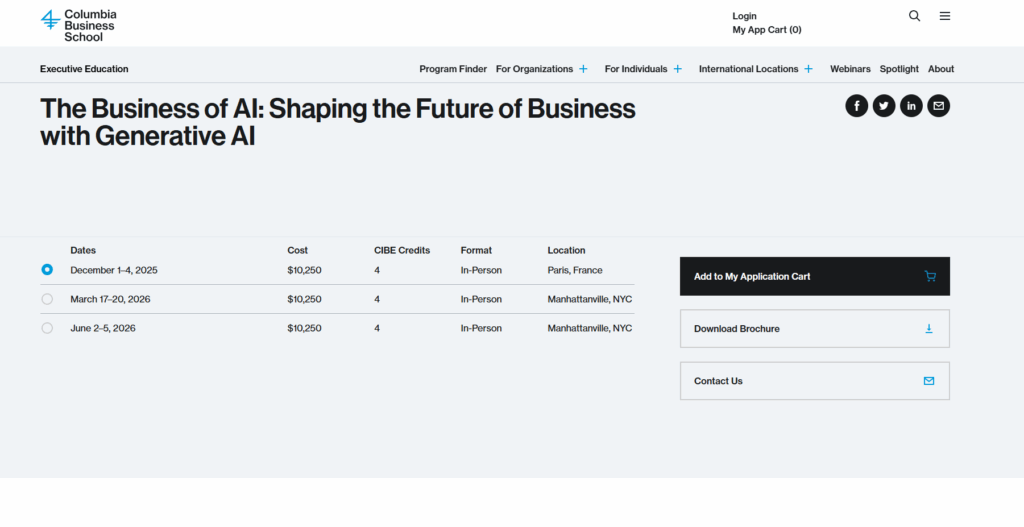Click the Columbia Business School logo
This screenshot has height=527, width=1024.
coord(78,25)
